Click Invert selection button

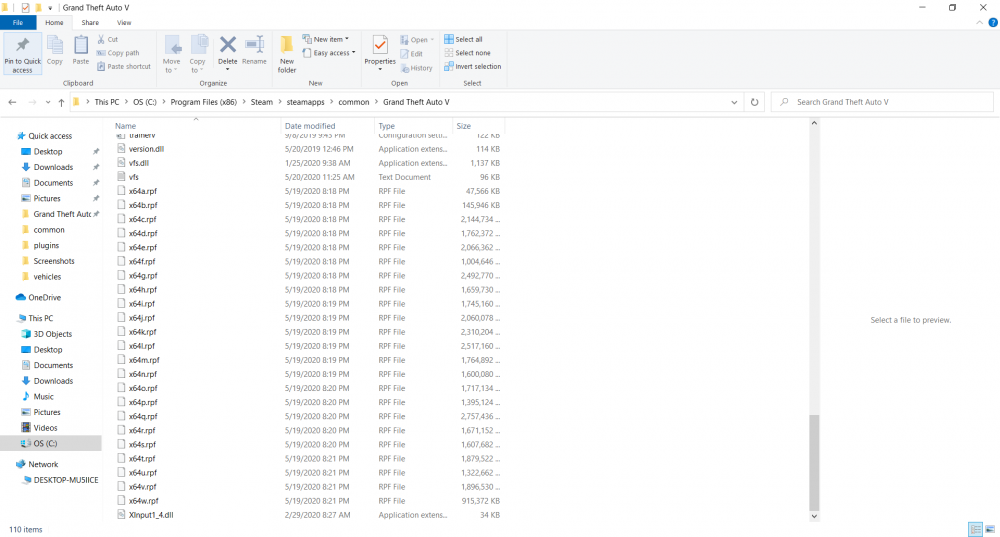477,67
